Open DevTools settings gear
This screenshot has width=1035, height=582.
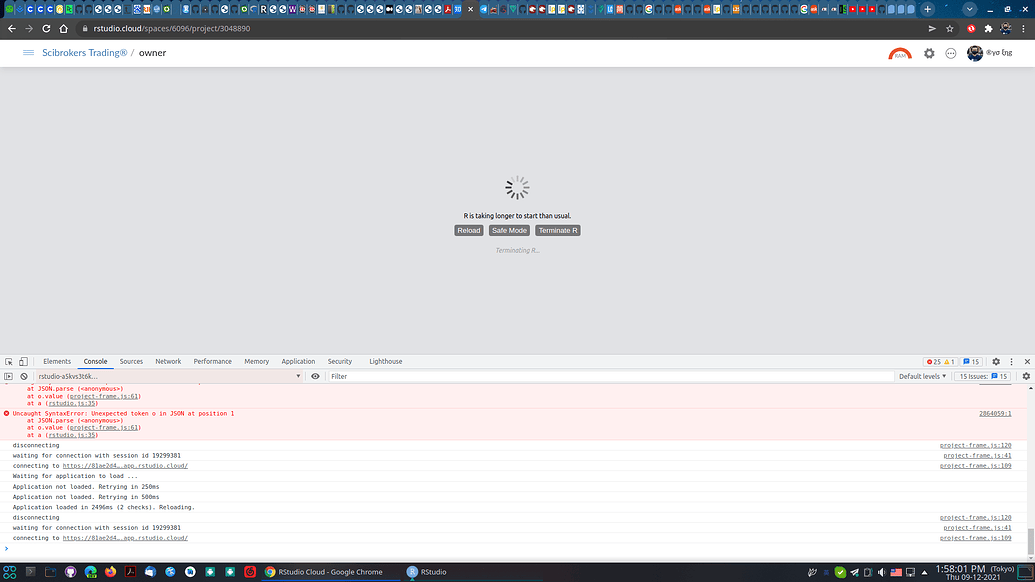(996, 362)
